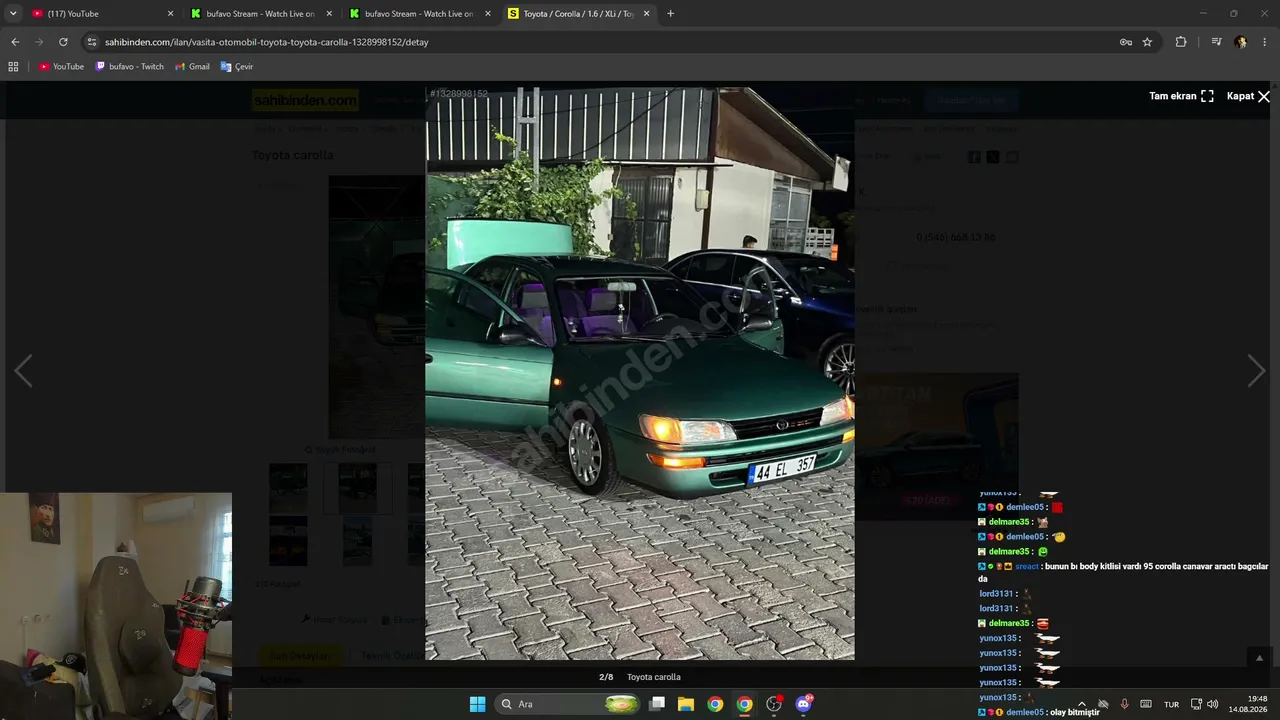This screenshot has width=1280, height=720.
Task: Open the network quick settings icon
Action: point(1196,704)
